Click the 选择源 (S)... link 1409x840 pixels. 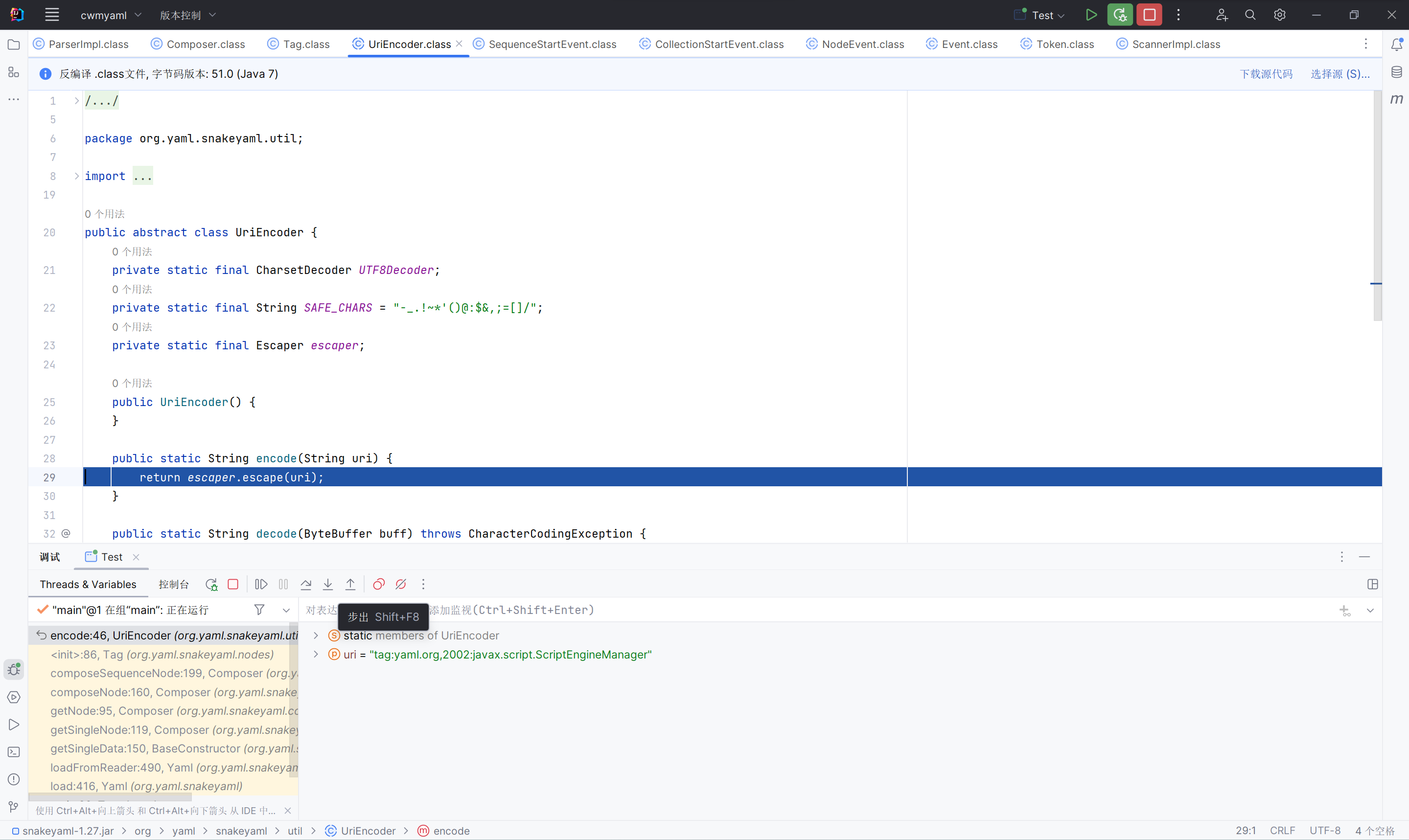[1340, 74]
